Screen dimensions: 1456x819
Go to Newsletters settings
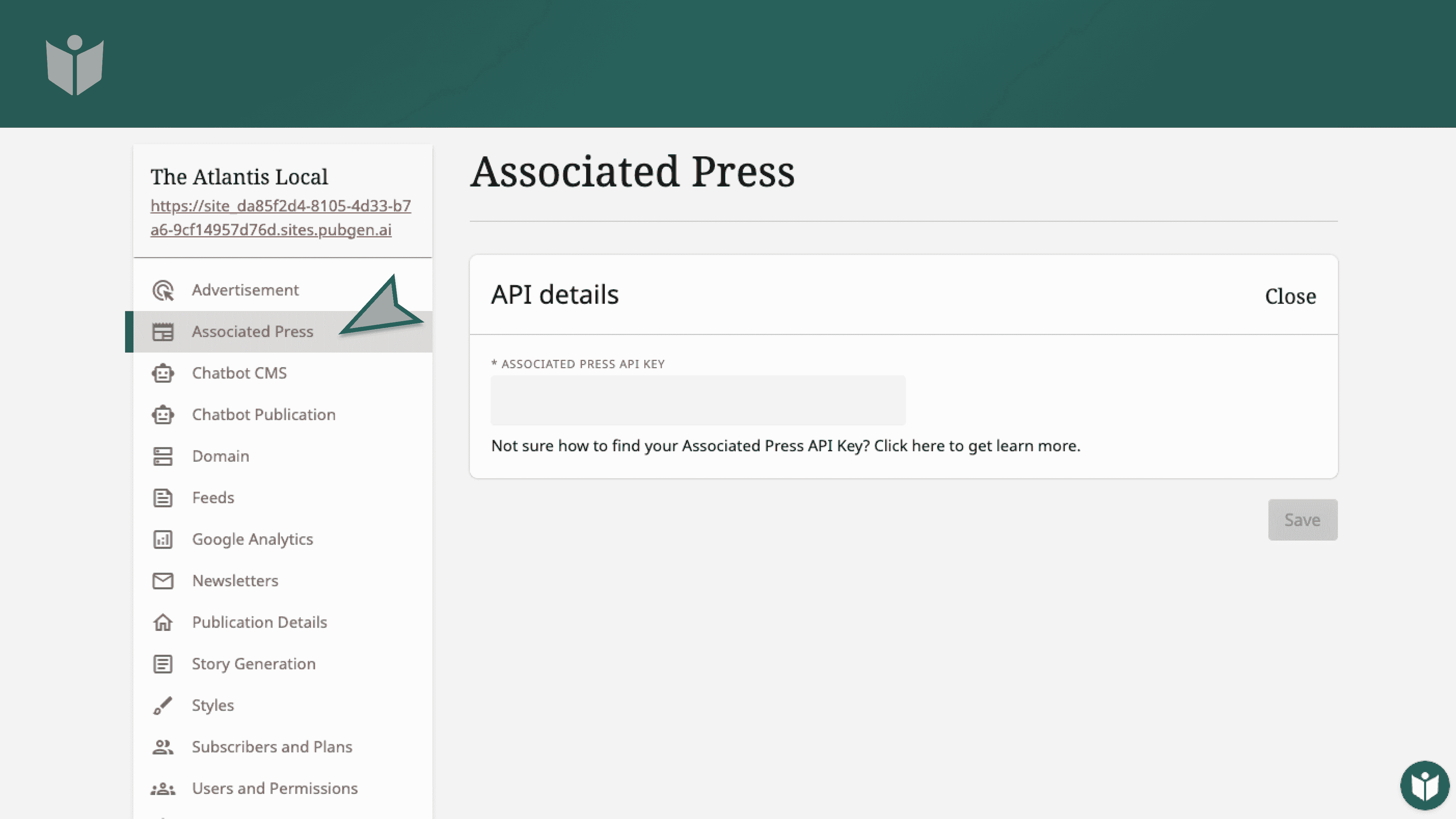[x=282, y=581]
